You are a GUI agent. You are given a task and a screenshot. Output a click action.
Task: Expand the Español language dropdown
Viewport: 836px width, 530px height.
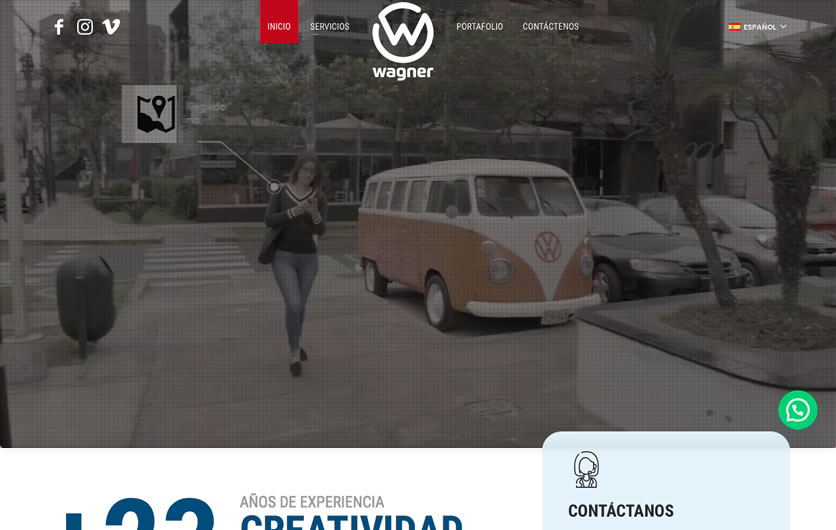(758, 27)
